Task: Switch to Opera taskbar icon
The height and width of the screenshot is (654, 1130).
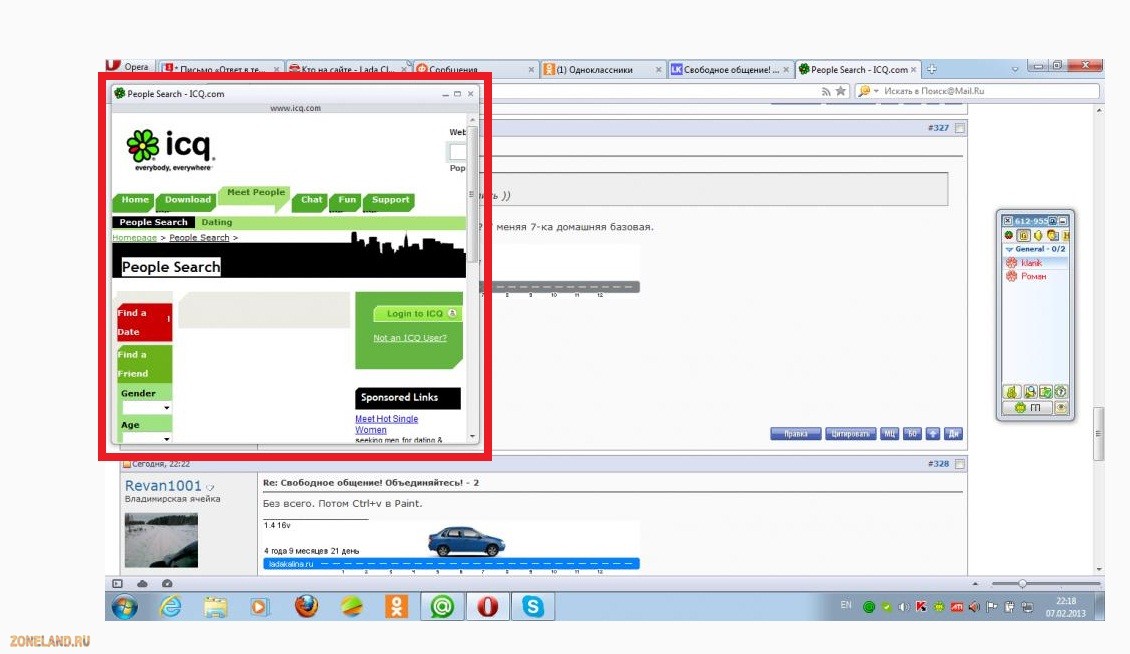Action: click(487, 606)
